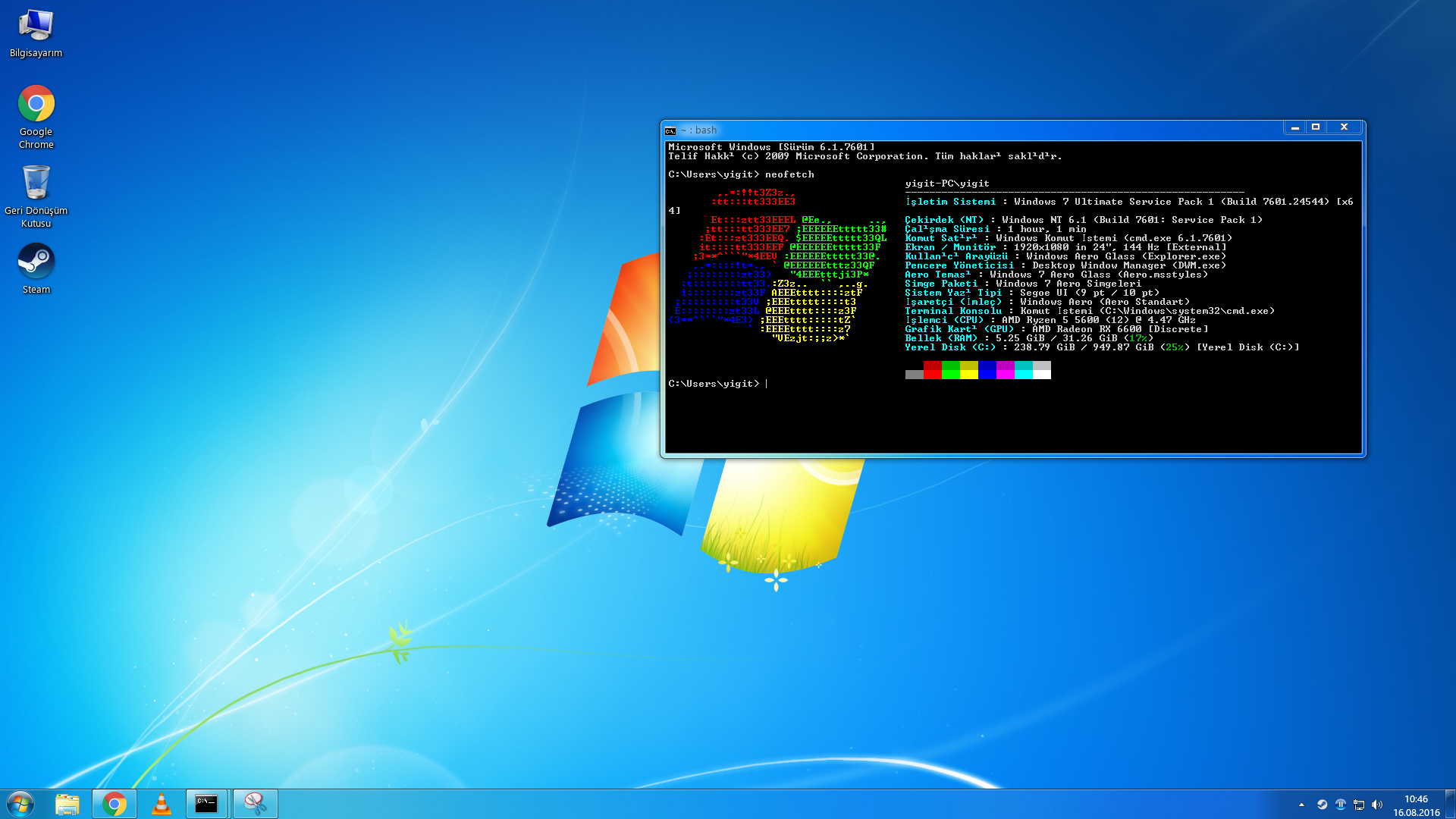1456x819 pixels.
Task: Click the 'Çekirdek (NT)' line
Action: [x=1084, y=220]
